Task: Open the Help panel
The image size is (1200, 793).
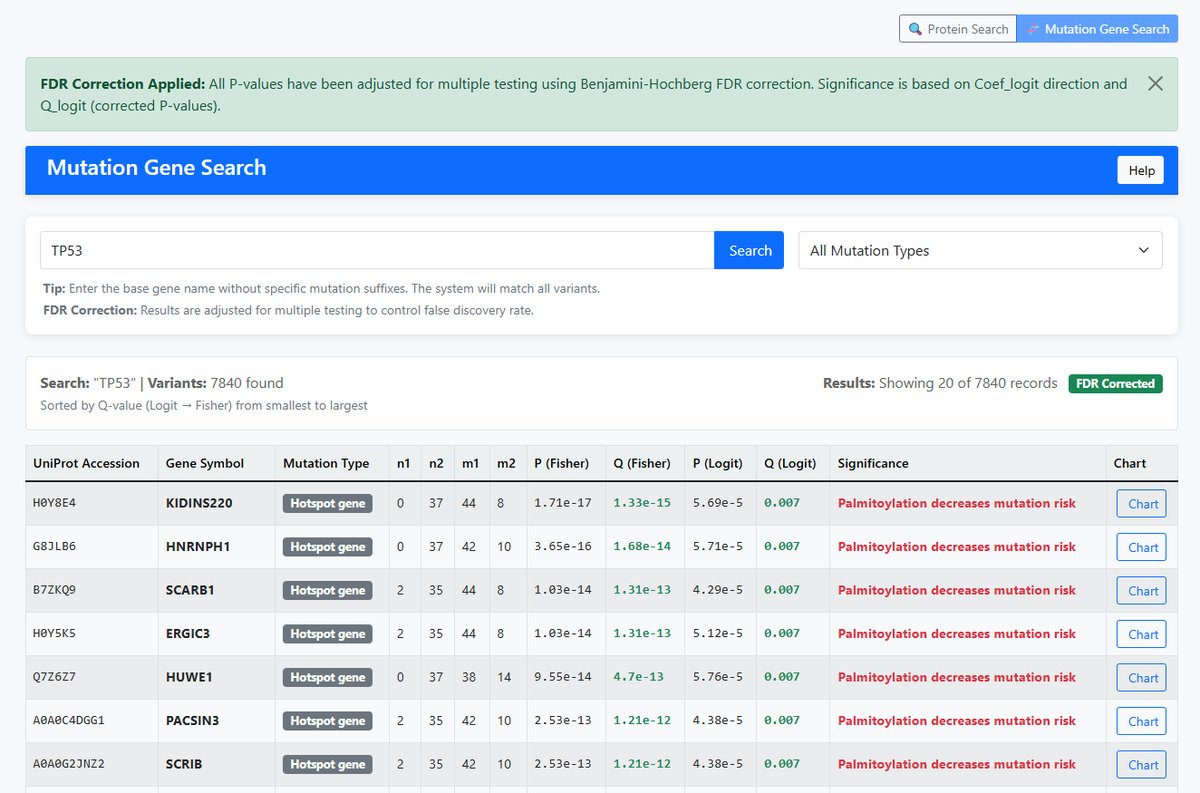Action: pyautogui.click(x=1140, y=170)
